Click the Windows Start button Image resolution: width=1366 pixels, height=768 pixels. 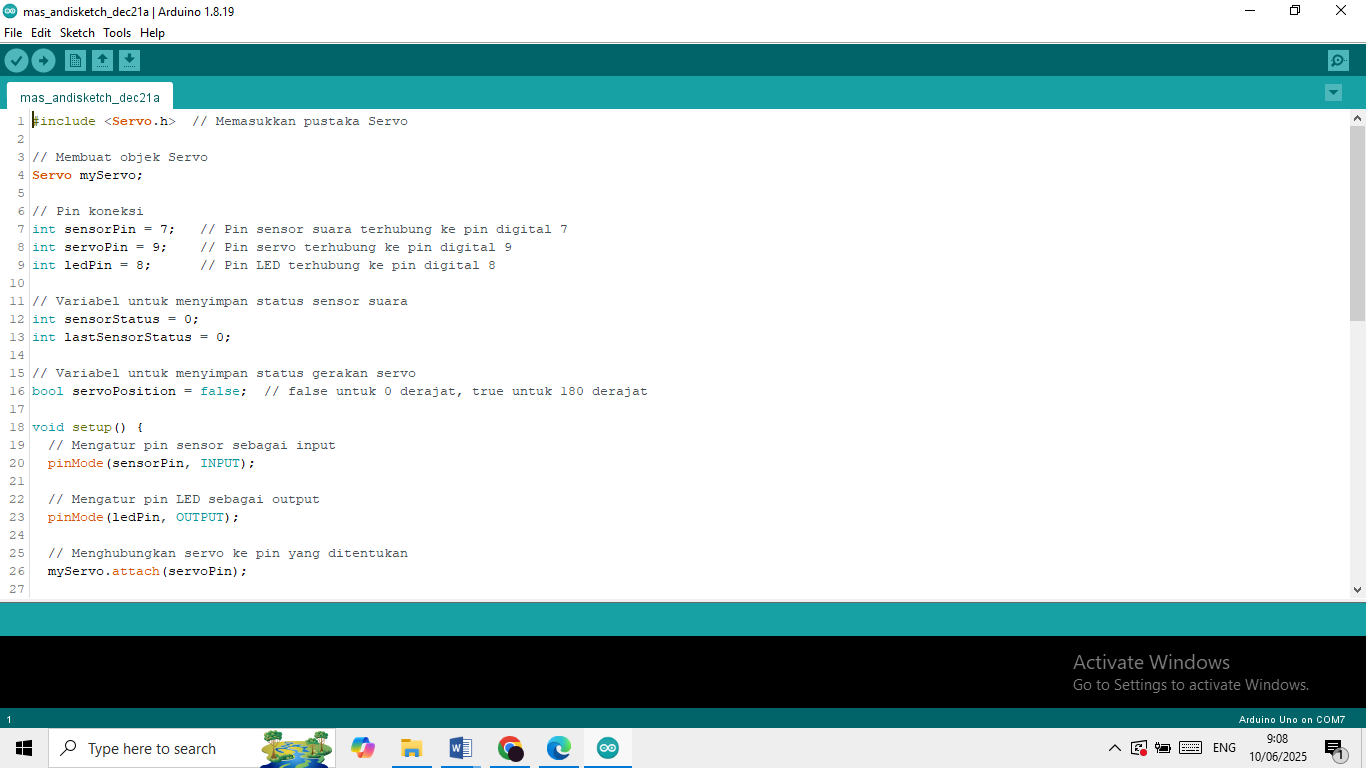coord(24,748)
